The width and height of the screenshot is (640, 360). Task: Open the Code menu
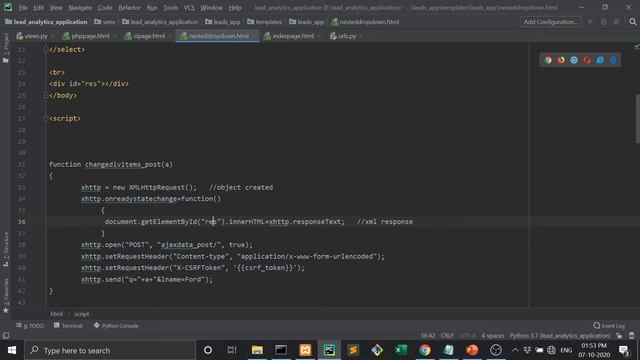pyautogui.click(x=104, y=8)
